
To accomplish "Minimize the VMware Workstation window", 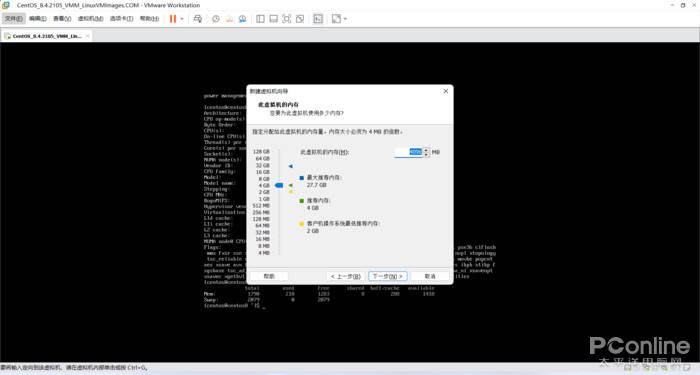I will (672, 5).
